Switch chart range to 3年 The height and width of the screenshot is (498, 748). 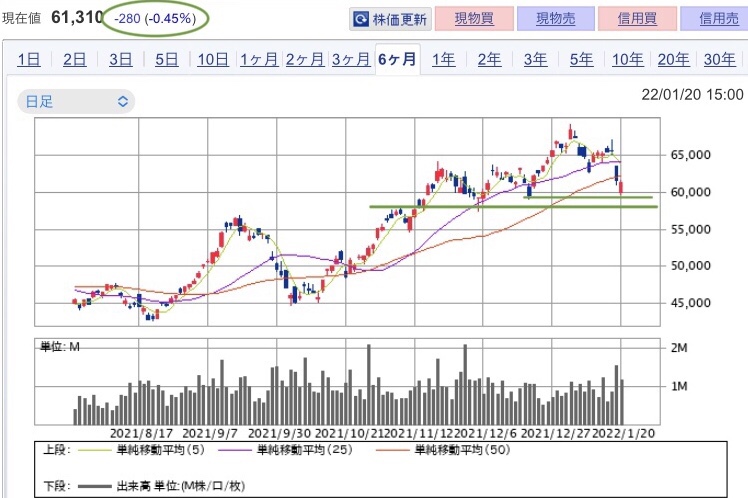pyautogui.click(x=535, y=60)
